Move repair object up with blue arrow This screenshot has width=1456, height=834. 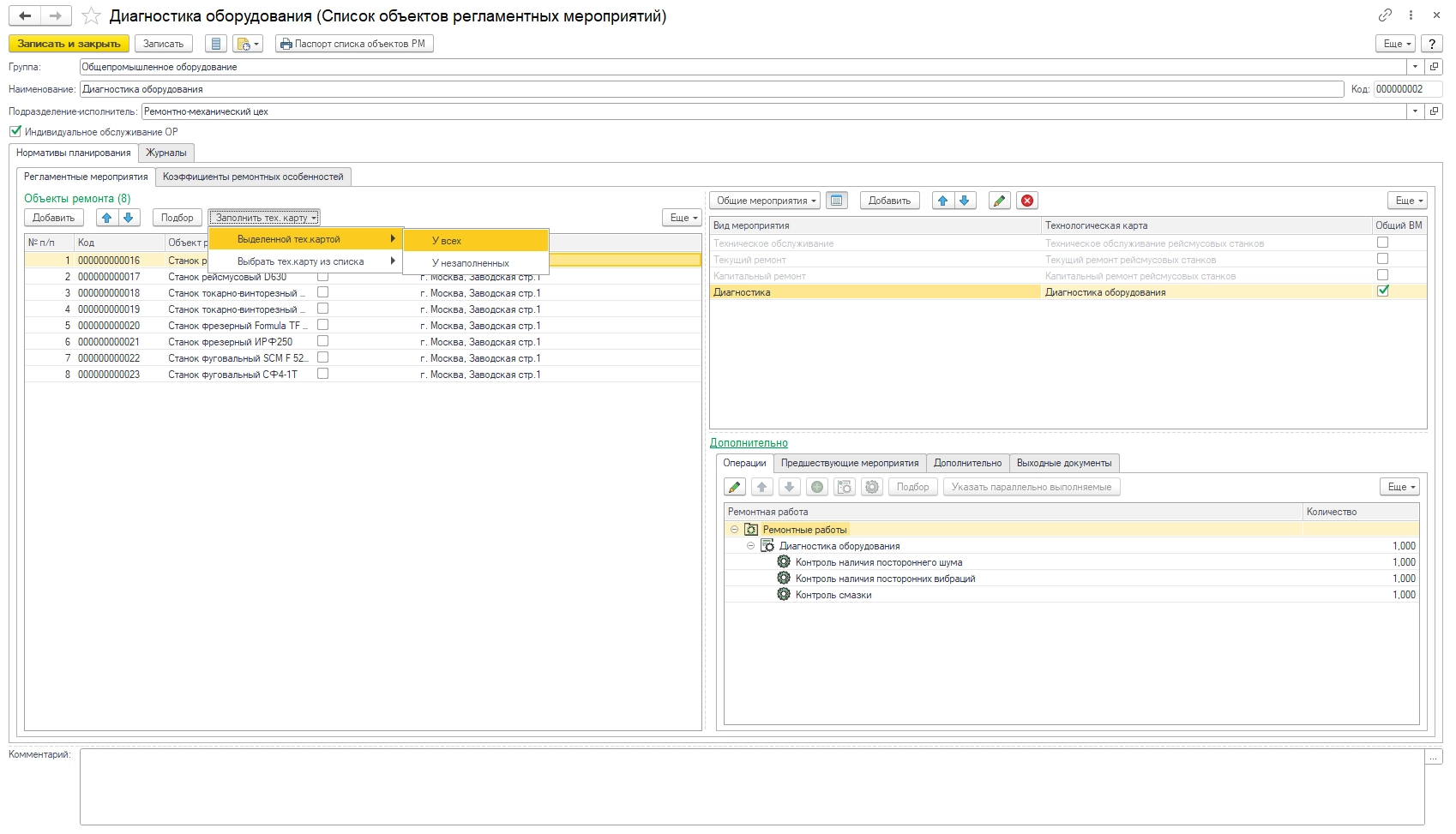[x=107, y=218]
